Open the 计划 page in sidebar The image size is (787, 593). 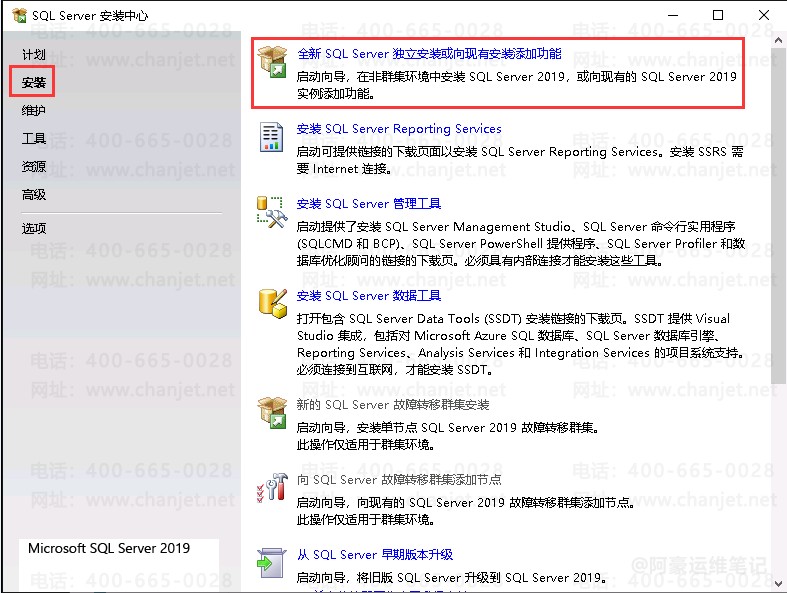[x=34, y=54]
